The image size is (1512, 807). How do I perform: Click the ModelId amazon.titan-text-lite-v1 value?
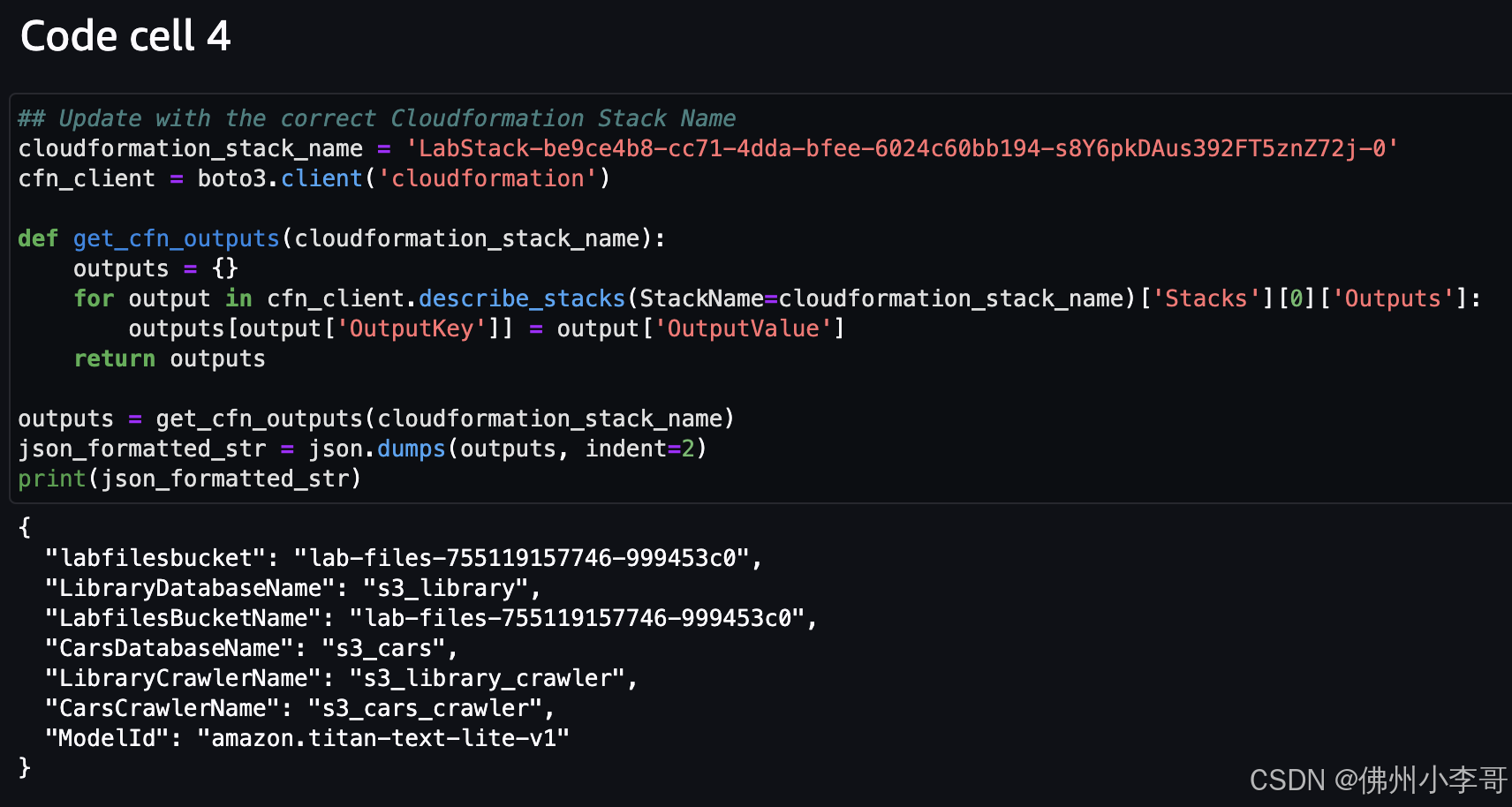coord(383,738)
